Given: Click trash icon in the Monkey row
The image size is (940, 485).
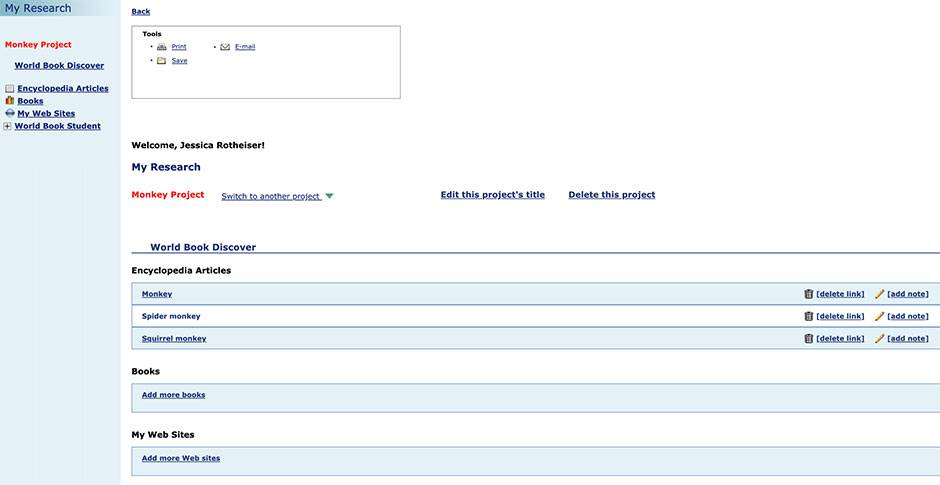Looking at the screenshot, I should point(808,294).
